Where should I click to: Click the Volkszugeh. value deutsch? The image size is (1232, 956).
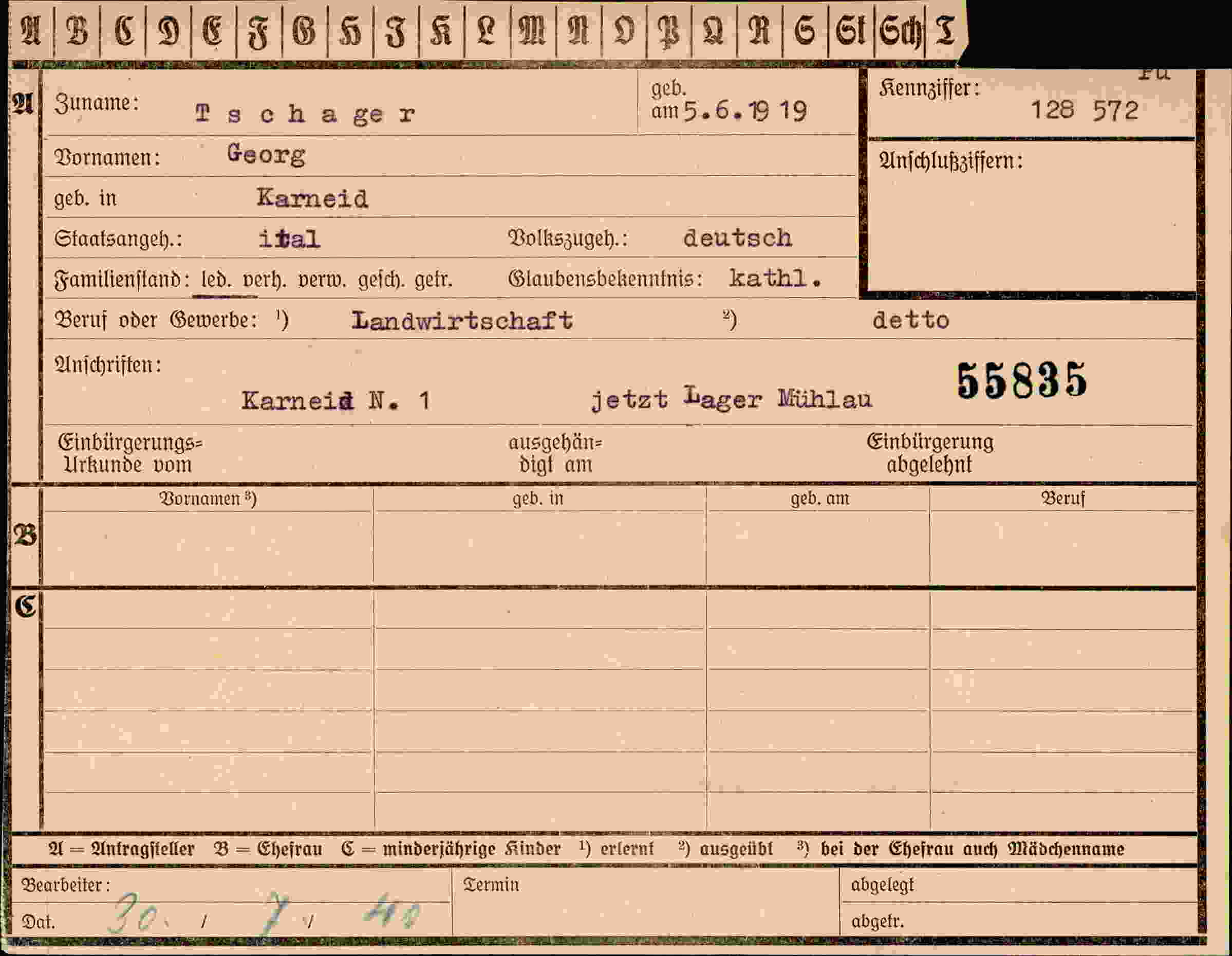pyautogui.click(x=738, y=238)
